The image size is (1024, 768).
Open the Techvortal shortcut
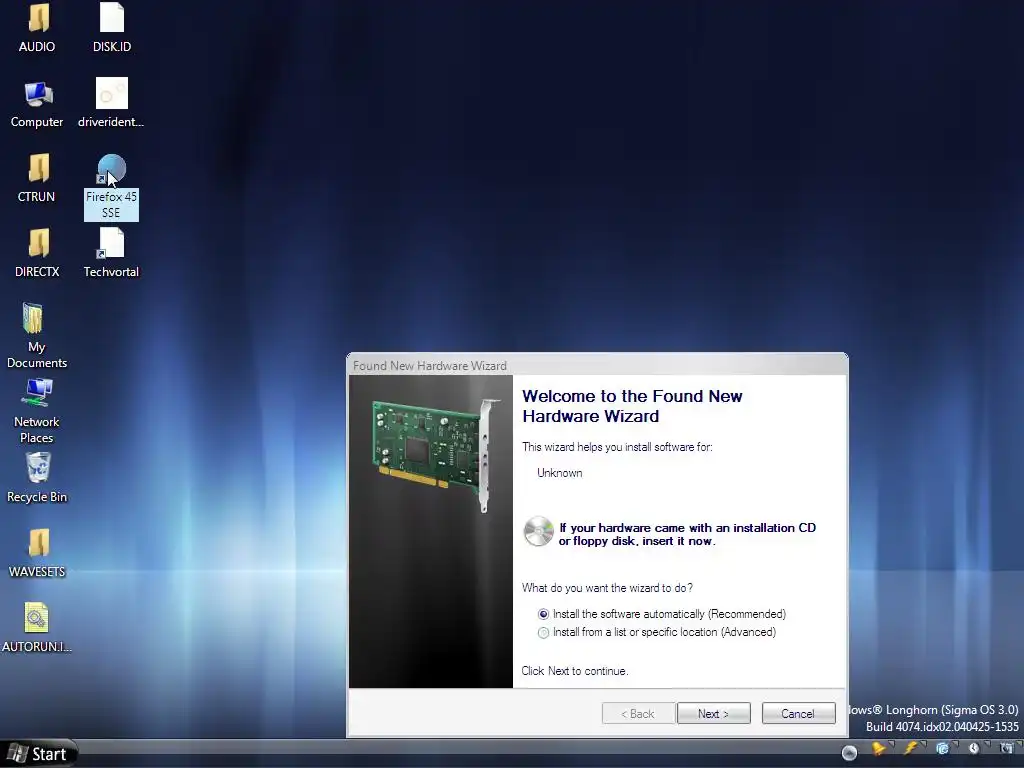pos(111,243)
